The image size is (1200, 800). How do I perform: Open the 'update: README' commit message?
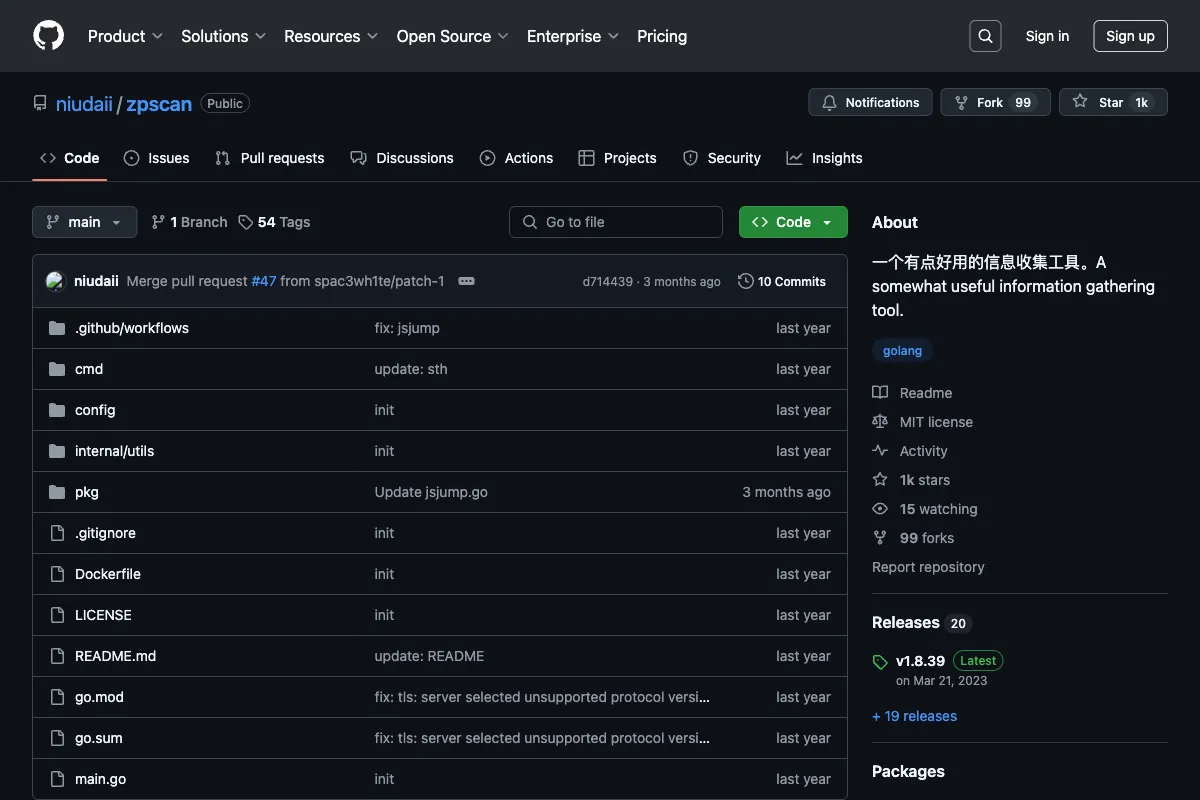click(x=429, y=656)
